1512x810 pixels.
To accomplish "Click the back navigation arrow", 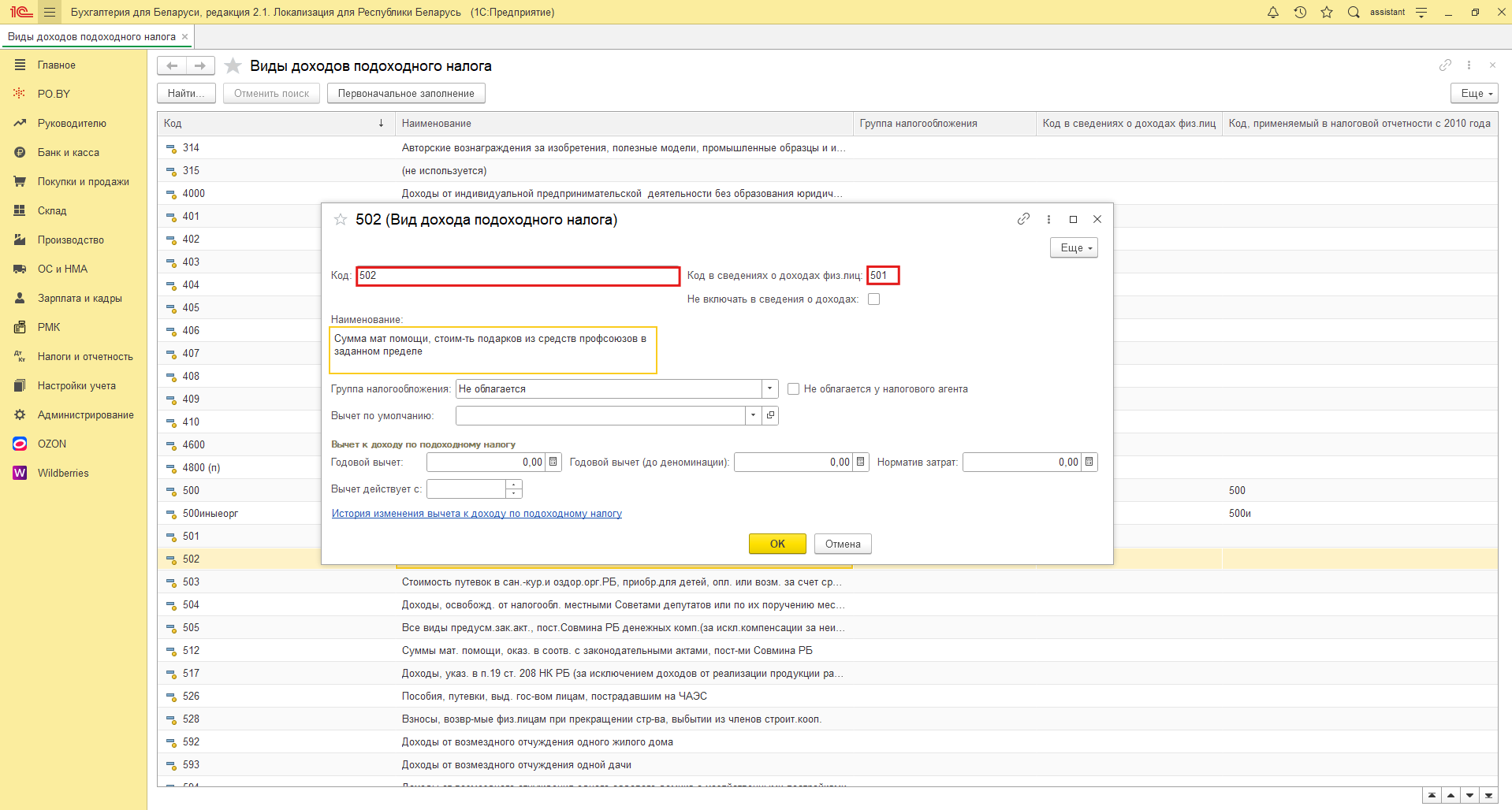I will point(172,66).
